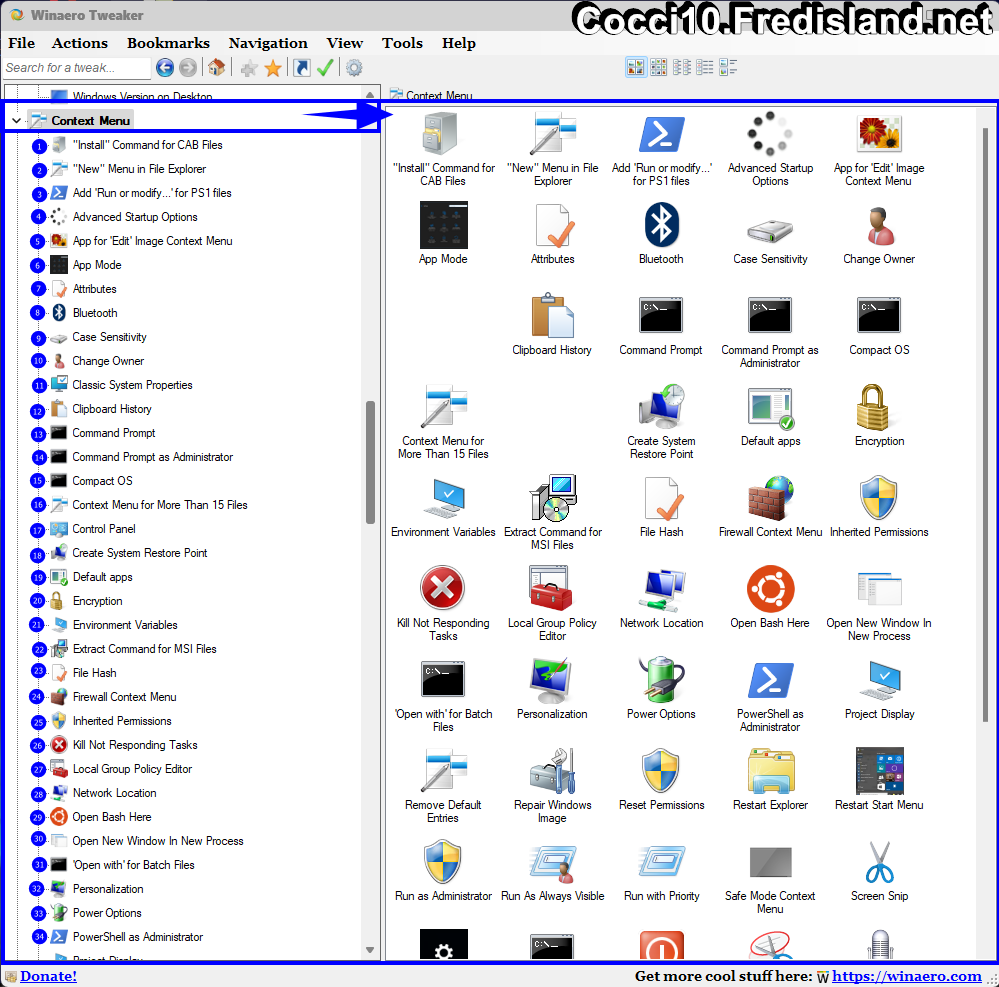Select the Screen Snip scissors icon
The height and width of the screenshot is (987, 999).
(x=879, y=861)
